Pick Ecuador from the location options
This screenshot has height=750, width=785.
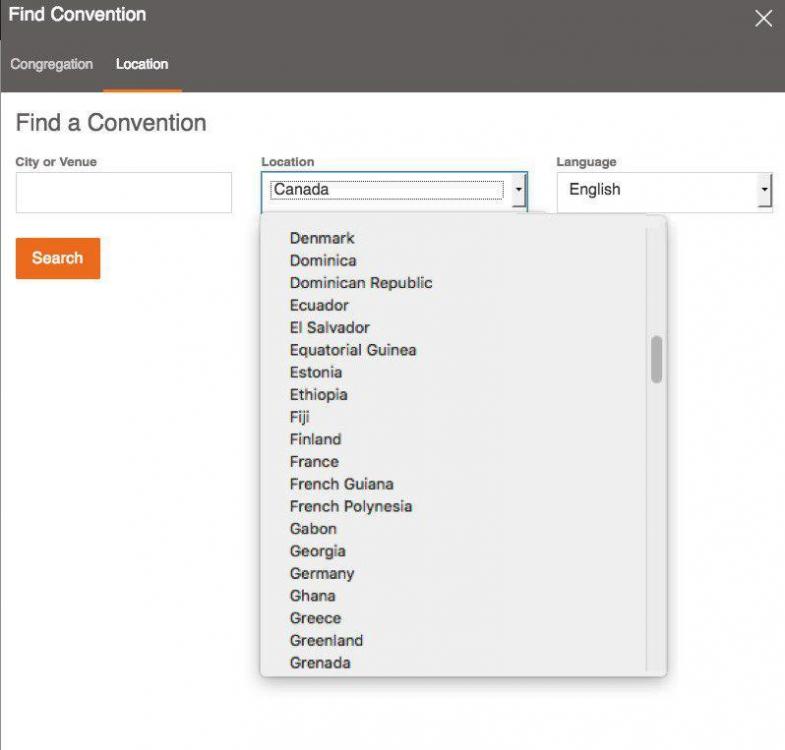tap(319, 305)
